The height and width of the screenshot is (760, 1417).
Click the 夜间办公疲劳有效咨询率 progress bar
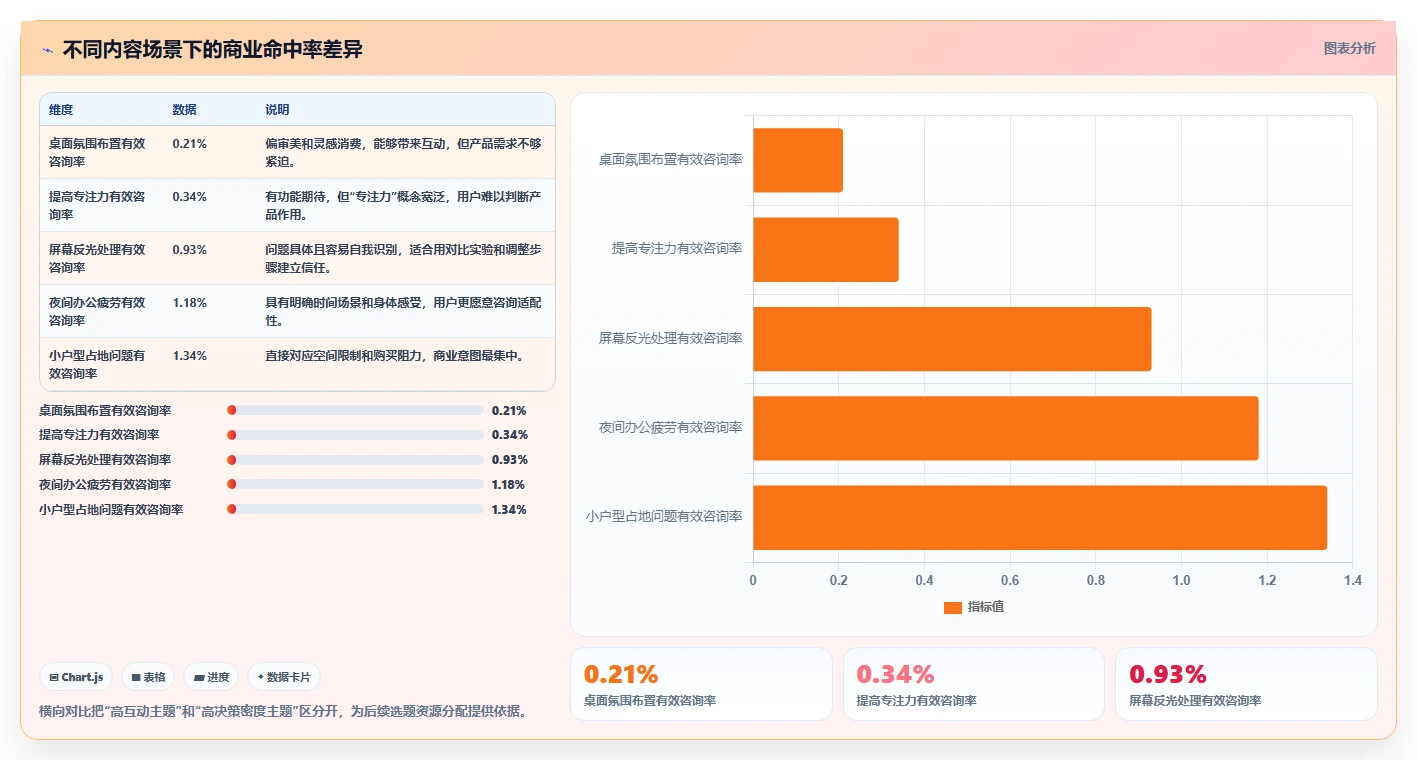pyautogui.click(x=356, y=484)
